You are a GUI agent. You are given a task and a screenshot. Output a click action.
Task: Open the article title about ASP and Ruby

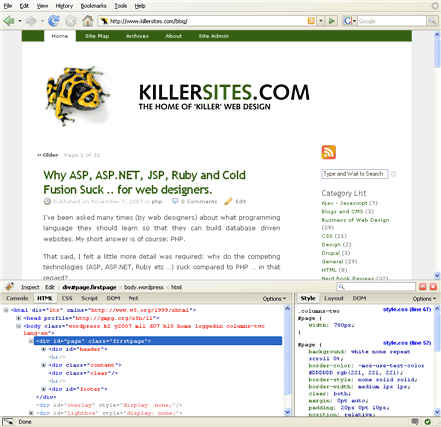tap(144, 182)
